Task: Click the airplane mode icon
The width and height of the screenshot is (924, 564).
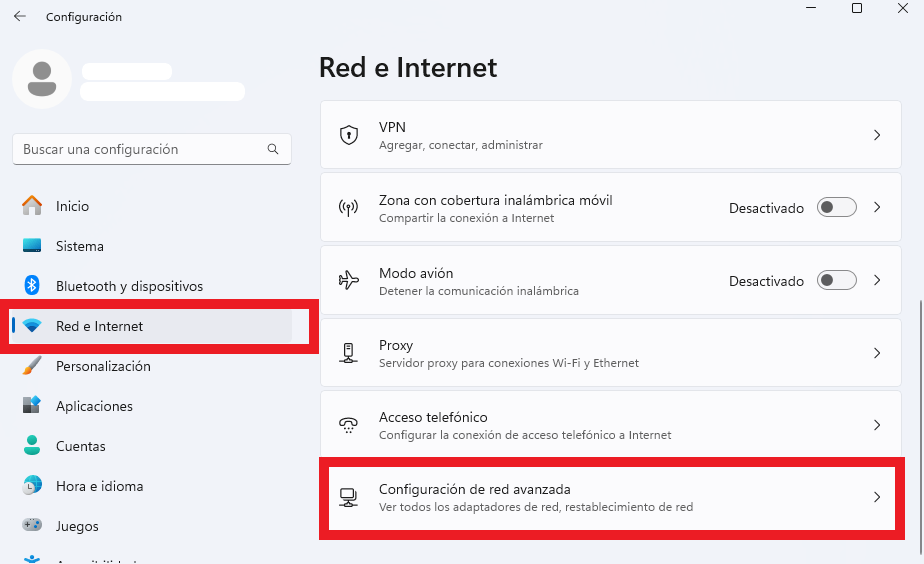Action: 348,280
